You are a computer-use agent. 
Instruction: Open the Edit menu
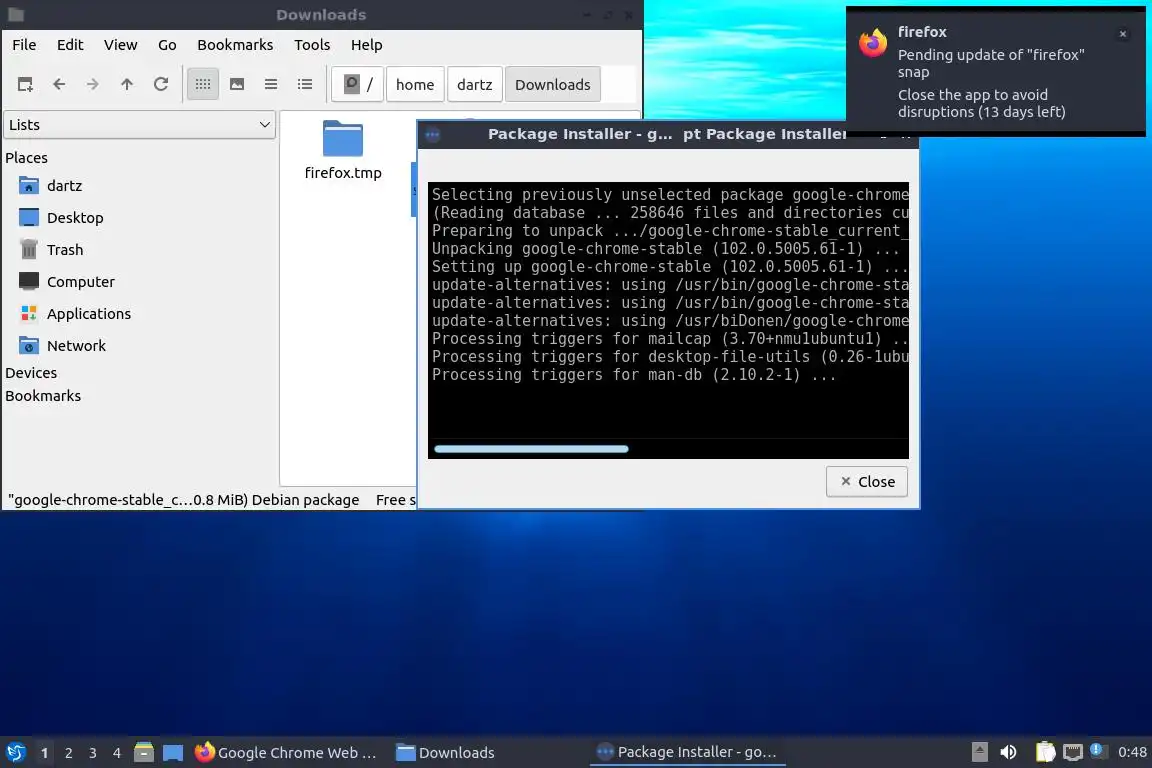pyautogui.click(x=70, y=45)
